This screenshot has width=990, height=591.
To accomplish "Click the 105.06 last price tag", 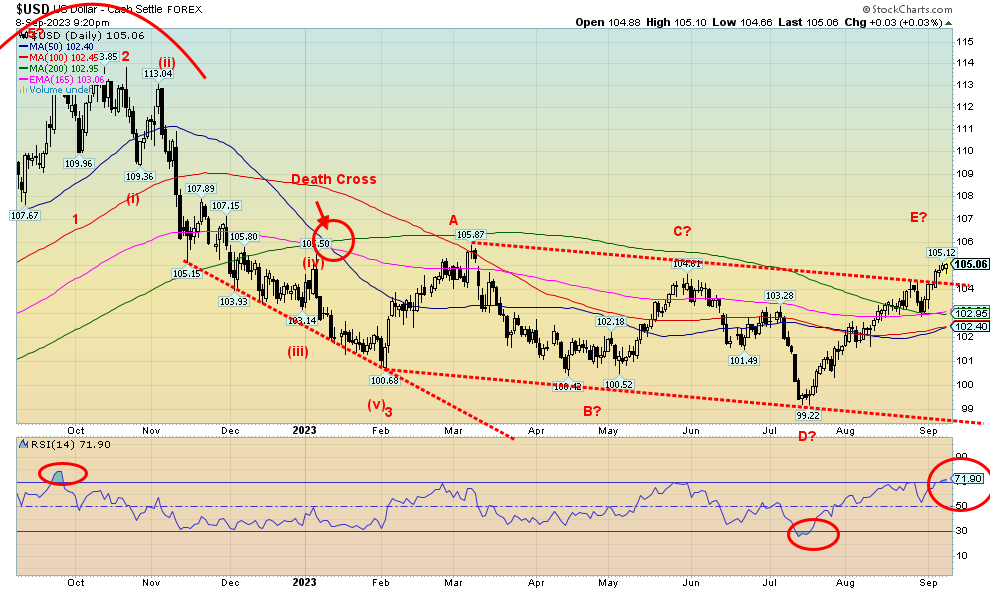I will (968, 264).
